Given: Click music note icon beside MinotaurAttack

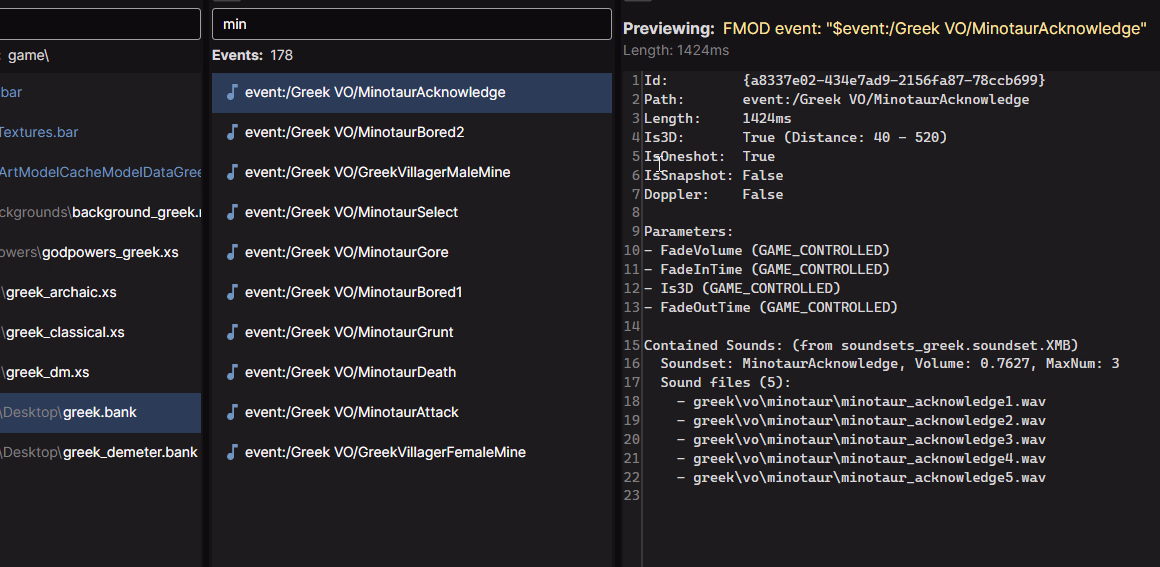Looking at the screenshot, I should [233, 412].
